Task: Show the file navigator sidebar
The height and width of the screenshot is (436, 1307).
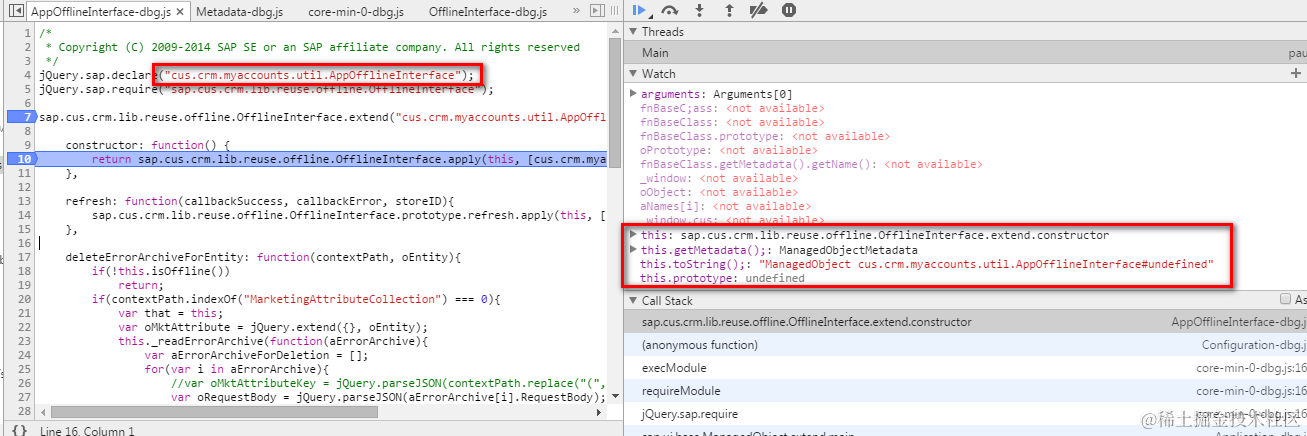Action: click(14, 11)
